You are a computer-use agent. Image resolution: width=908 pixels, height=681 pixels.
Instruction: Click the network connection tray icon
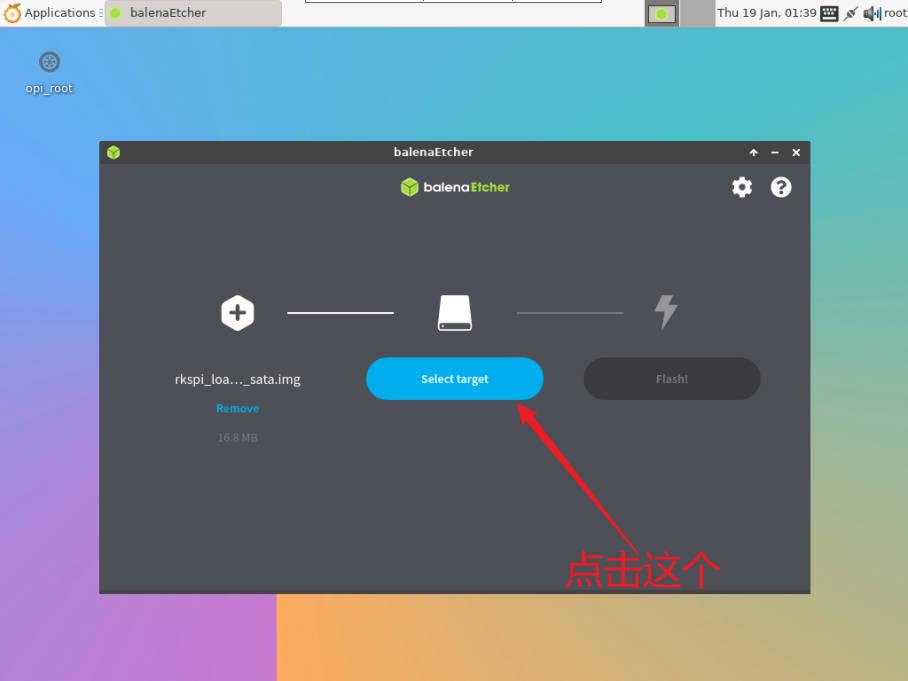point(850,13)
